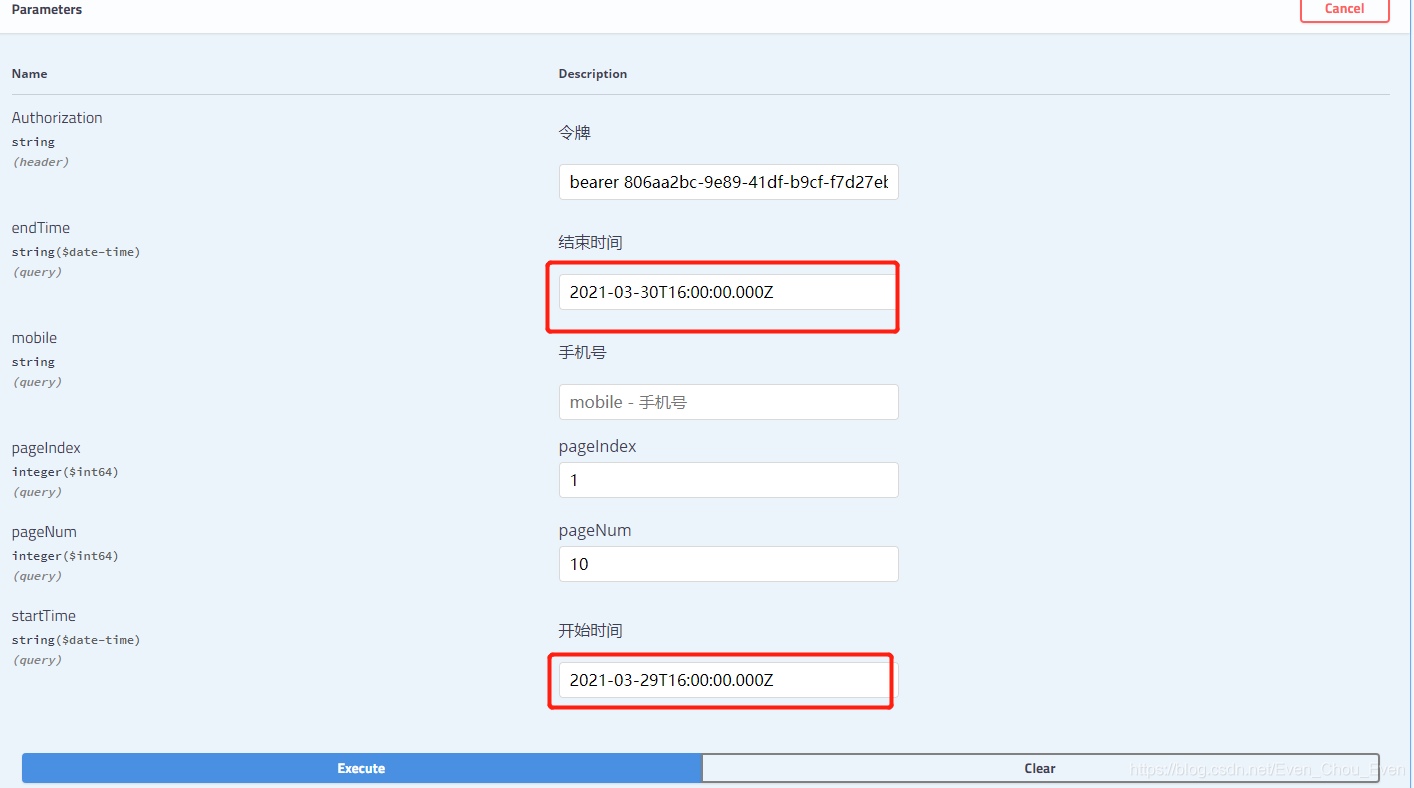Click the Cancel button
Screen dimensions: 1414x788
point(1344,9)
